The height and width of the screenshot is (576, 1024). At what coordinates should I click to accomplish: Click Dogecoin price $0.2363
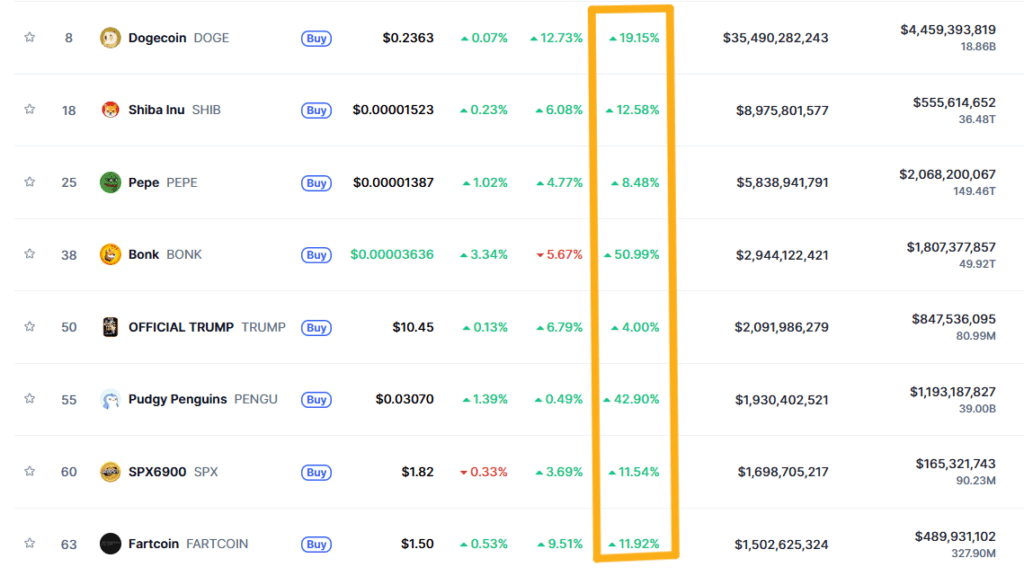408,38
